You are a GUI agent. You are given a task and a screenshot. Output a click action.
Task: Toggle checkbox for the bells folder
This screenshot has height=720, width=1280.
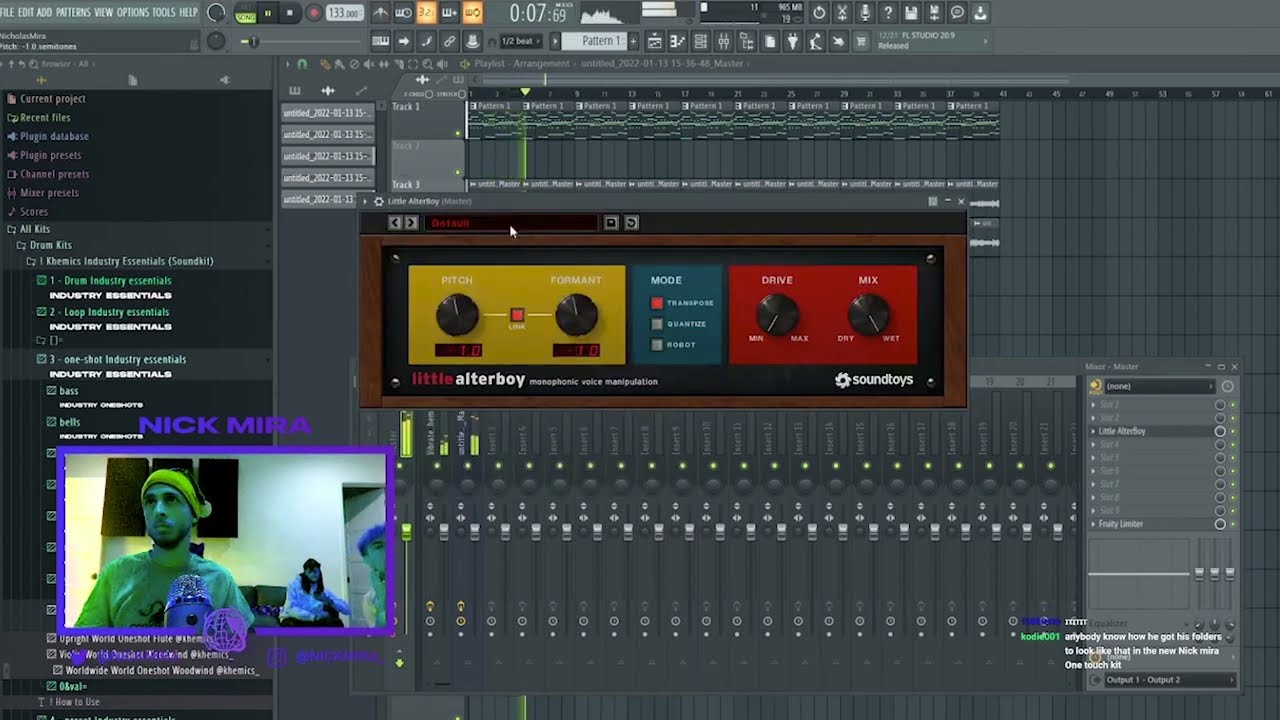[52, 422]
